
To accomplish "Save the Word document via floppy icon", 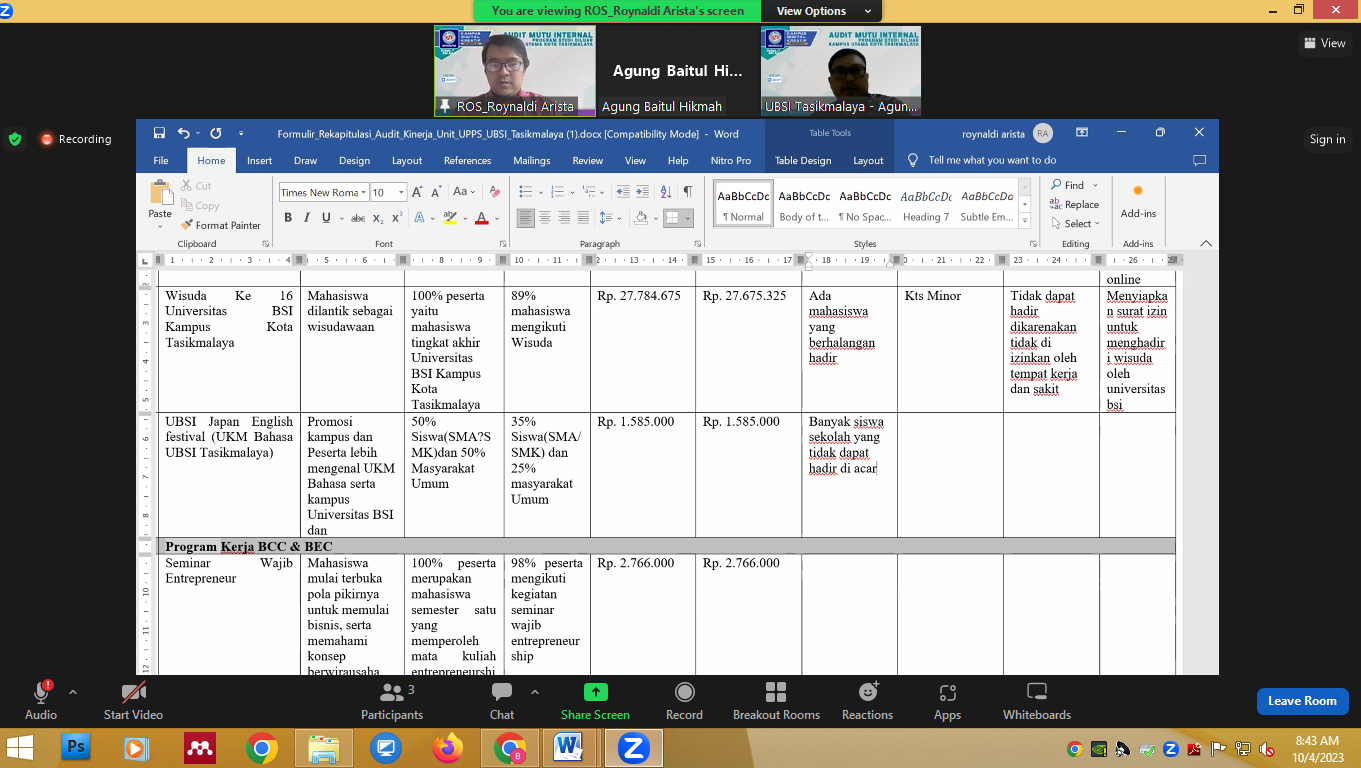I will [x=159, y=133].
